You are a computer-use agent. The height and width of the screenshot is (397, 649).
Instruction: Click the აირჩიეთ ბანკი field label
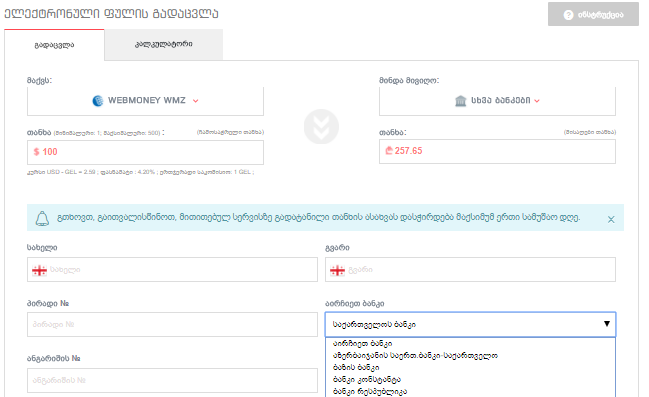pyautogui.click(x=355, y=303)
